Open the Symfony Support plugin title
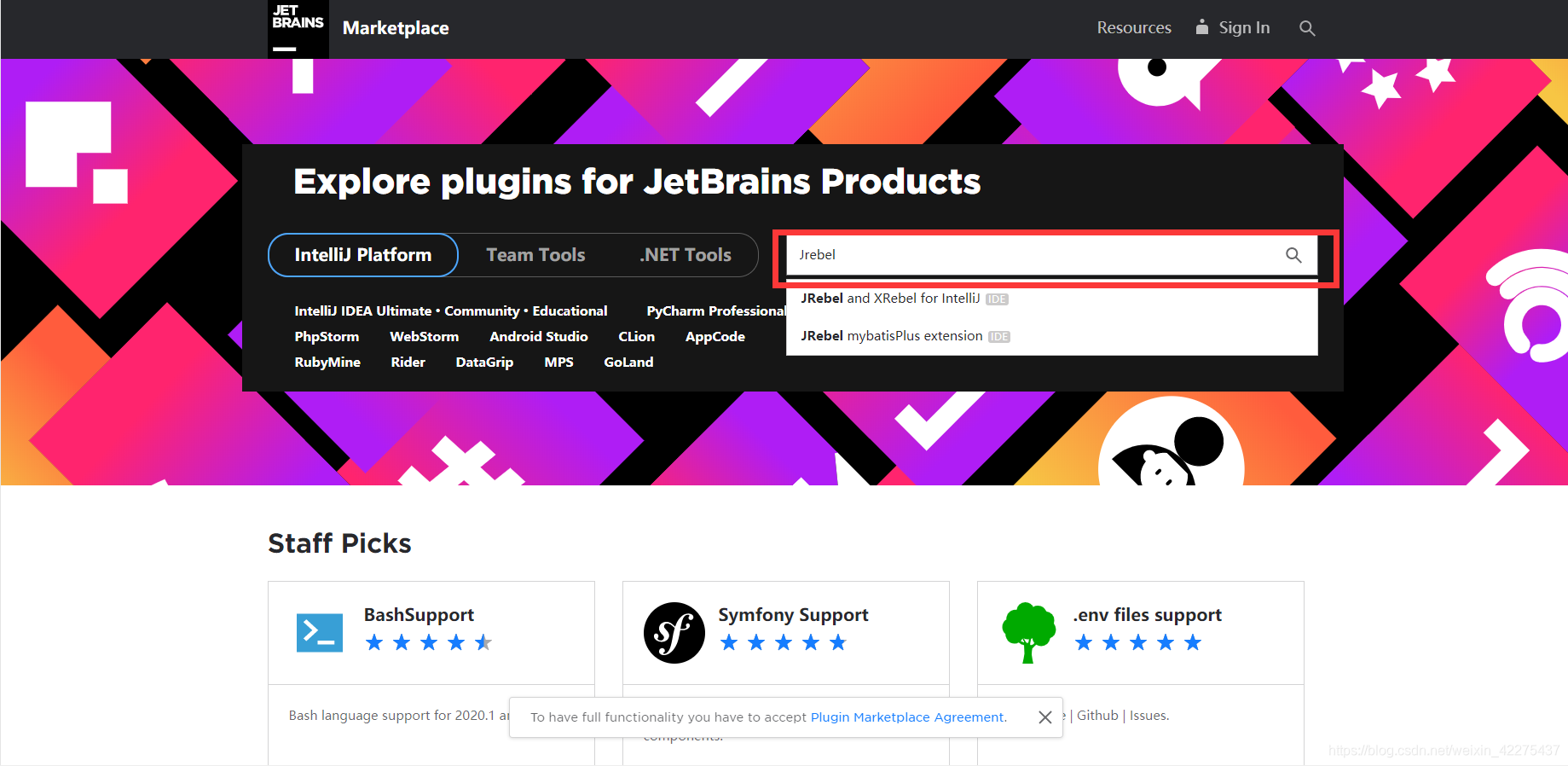This screenshot has width=1568, height=766. [793, 615]
